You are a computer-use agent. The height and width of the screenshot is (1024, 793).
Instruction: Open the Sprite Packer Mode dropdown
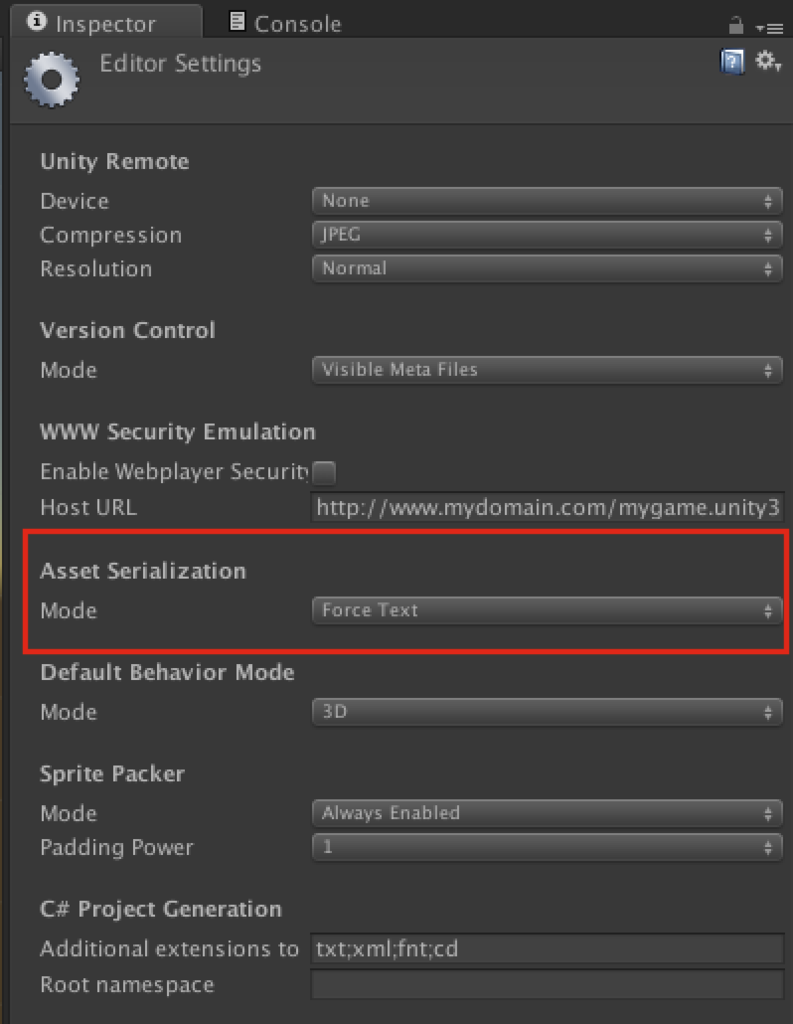(x=547, y=813)
